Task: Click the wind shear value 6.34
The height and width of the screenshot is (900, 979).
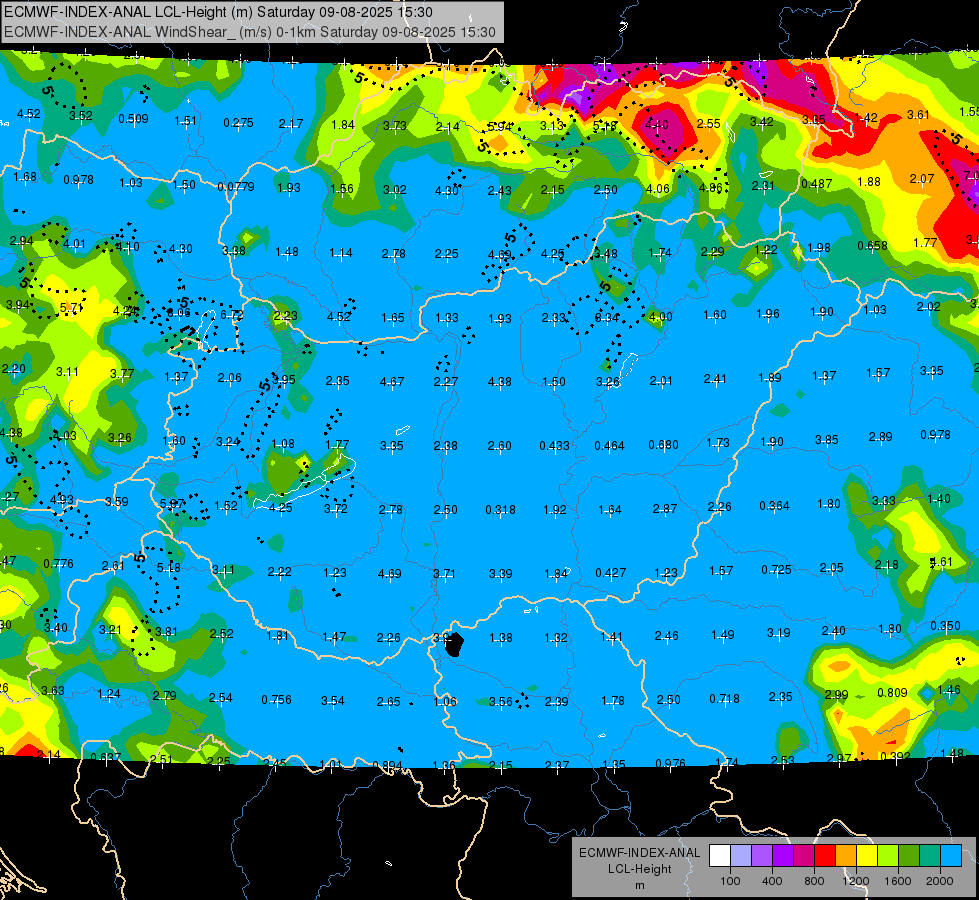Action: pos(607,317)
